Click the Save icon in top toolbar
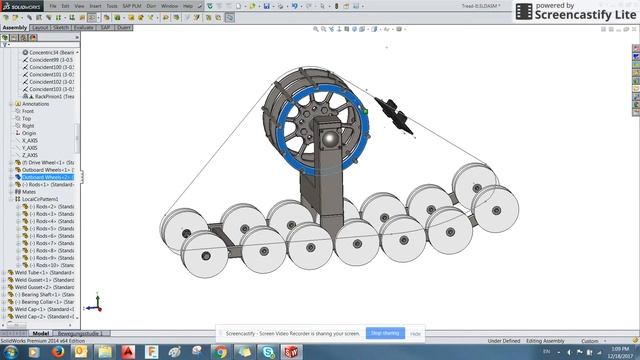 (266, 6)
